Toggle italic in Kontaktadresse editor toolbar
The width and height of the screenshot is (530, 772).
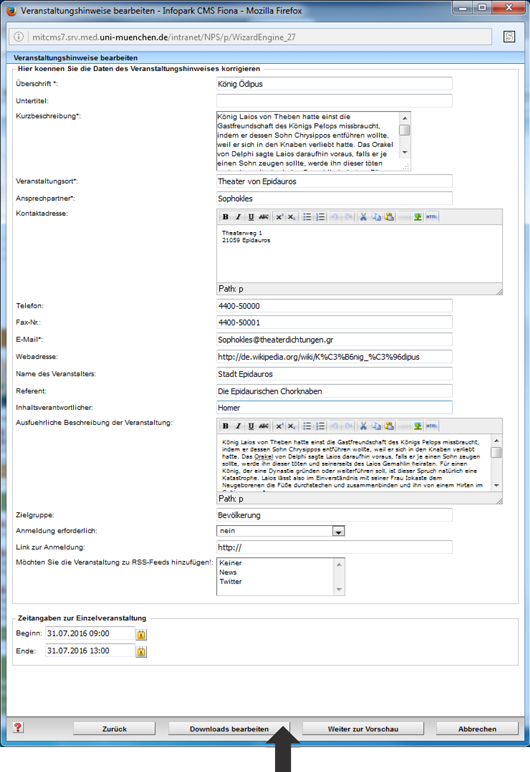238,217
